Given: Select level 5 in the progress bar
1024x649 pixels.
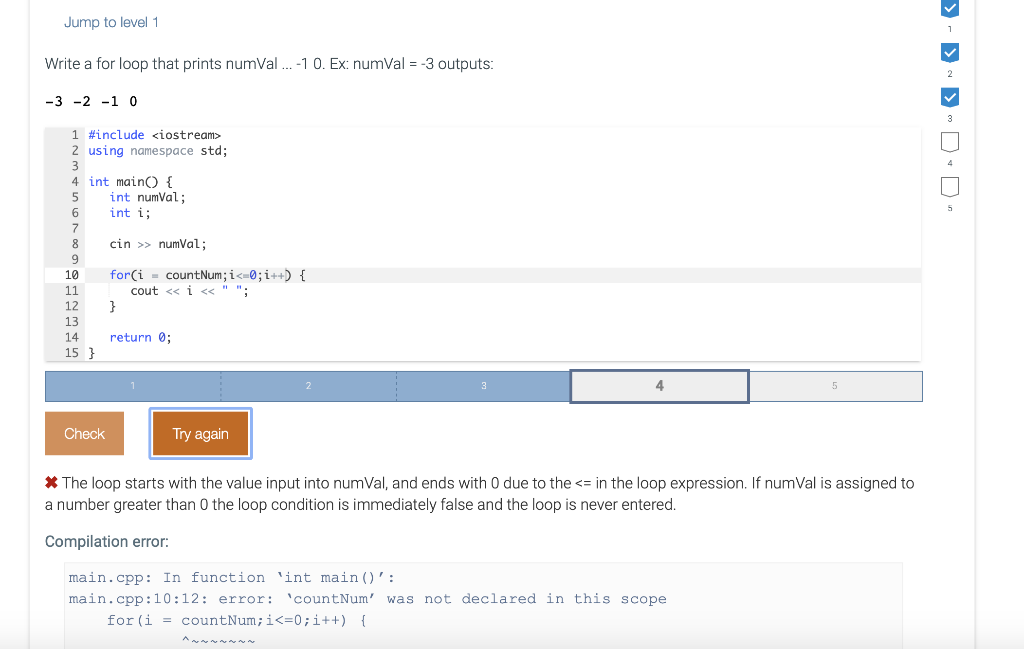Looking at the screenshot, I should [x=835, y=385].
